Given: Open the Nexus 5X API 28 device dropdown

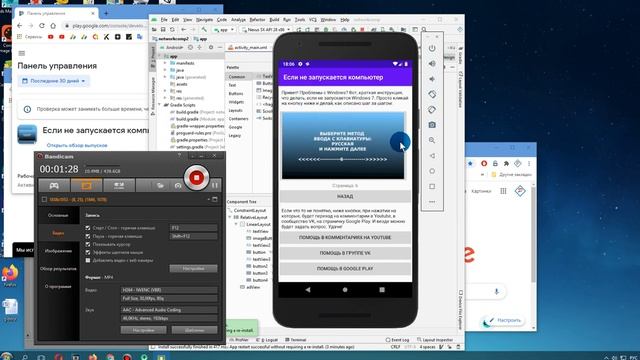Looking at the screenshot, I should click(x=265, y=30).
